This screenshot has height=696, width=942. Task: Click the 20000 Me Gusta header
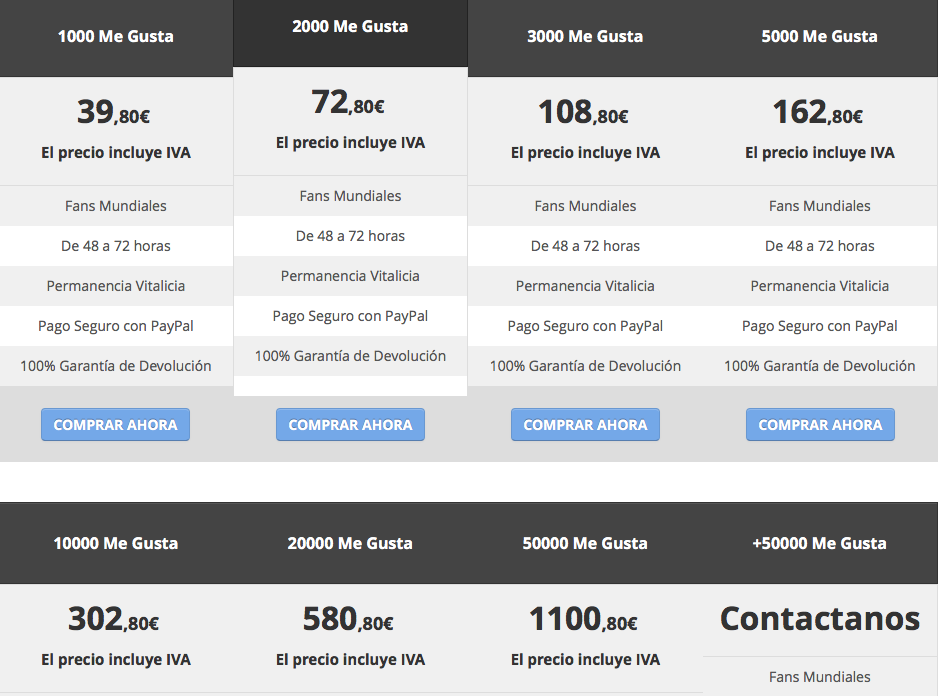pyautogui.click(x=350, y=544)
